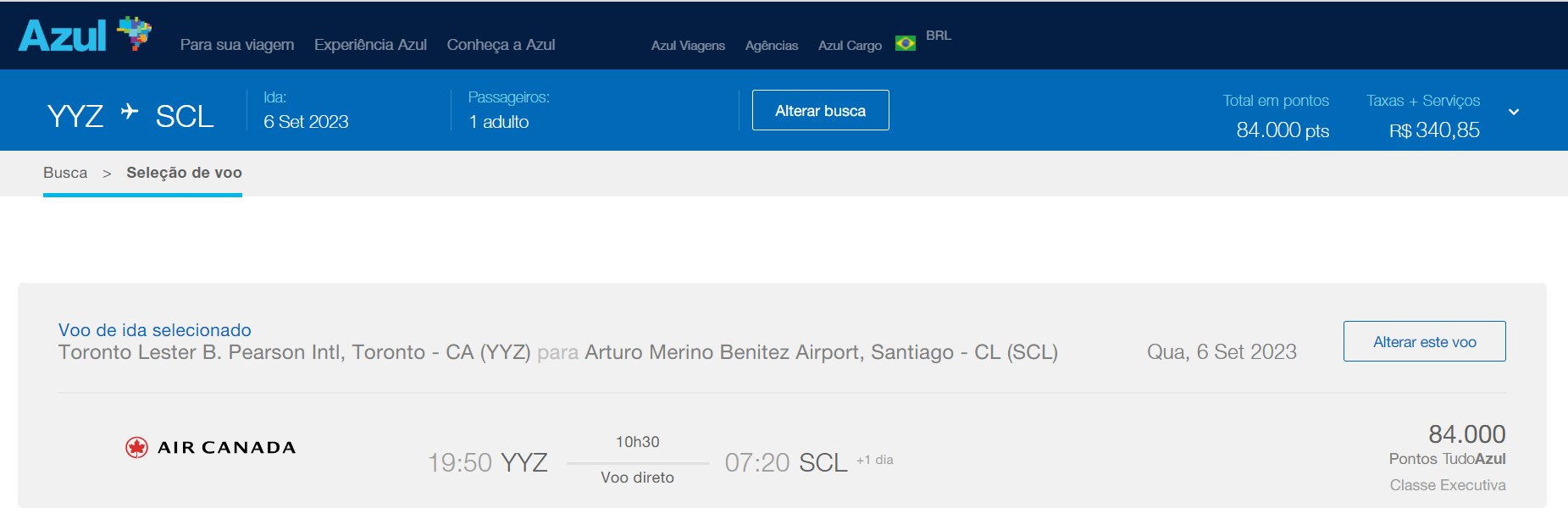Open the Conheça a Azul menu
This screenshot has height=519, width=1568.
pos(501,45)
